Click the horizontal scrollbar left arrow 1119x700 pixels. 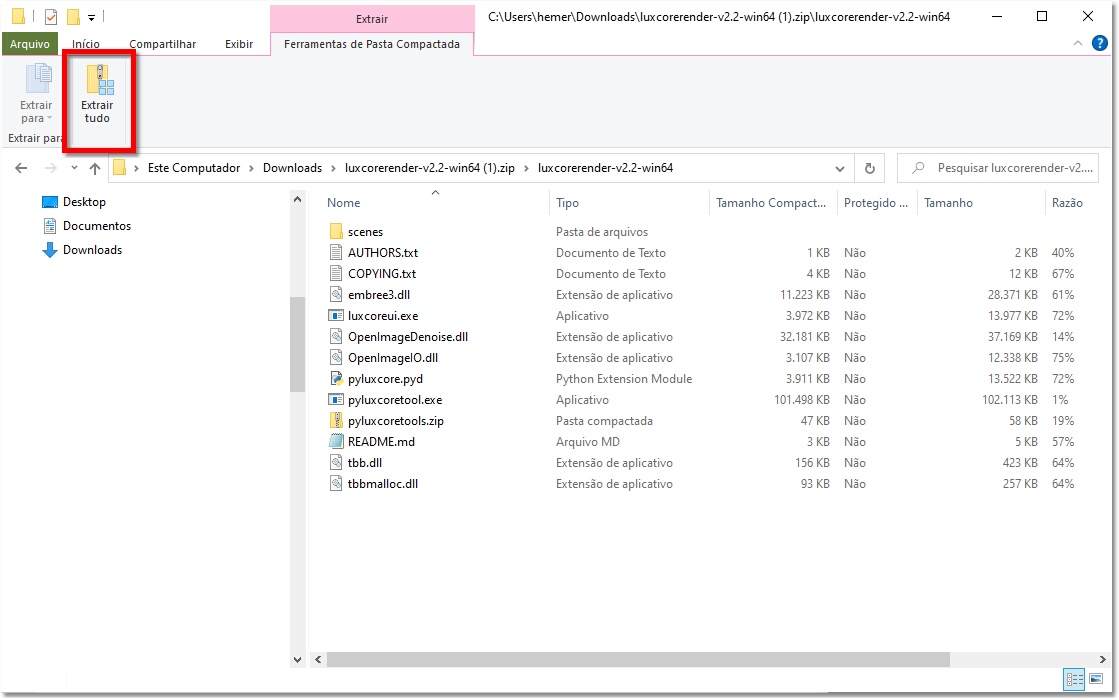tap(318, 660)
